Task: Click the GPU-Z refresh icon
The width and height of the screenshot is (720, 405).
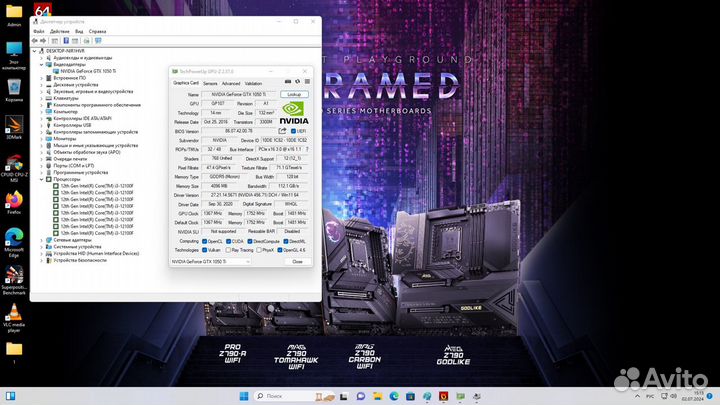Action: pos(298,82)
